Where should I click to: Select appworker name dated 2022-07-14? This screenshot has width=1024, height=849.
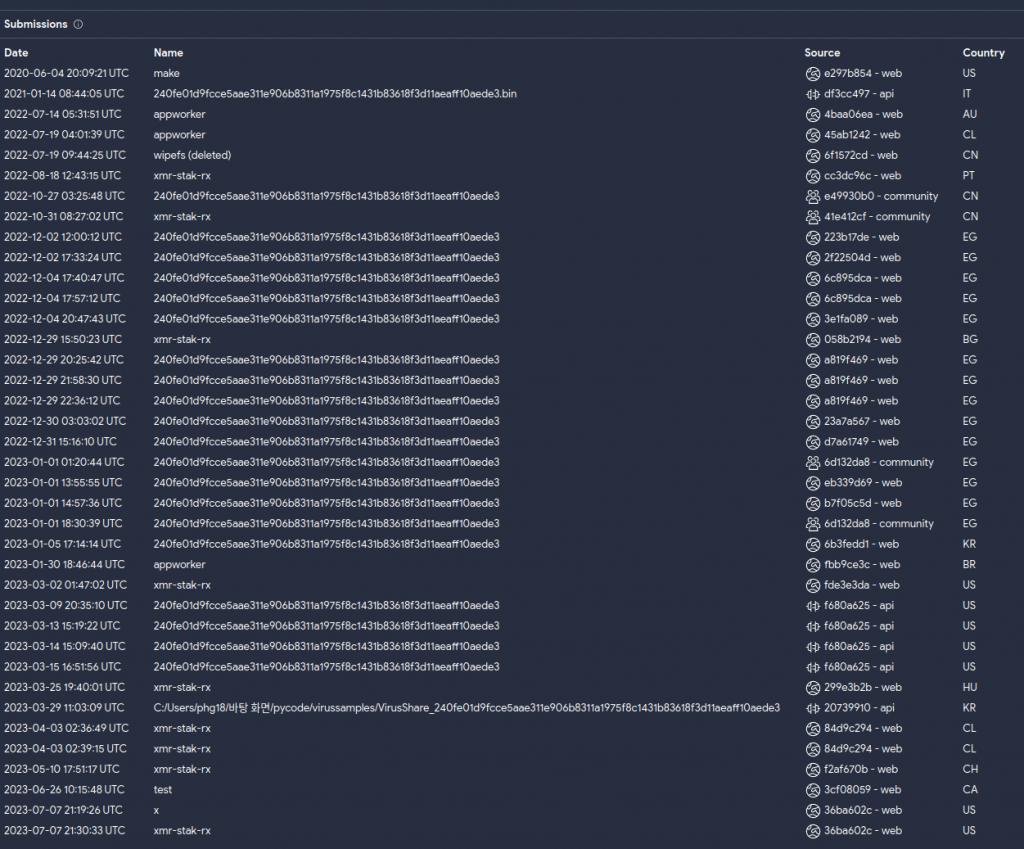pos(180,114)
